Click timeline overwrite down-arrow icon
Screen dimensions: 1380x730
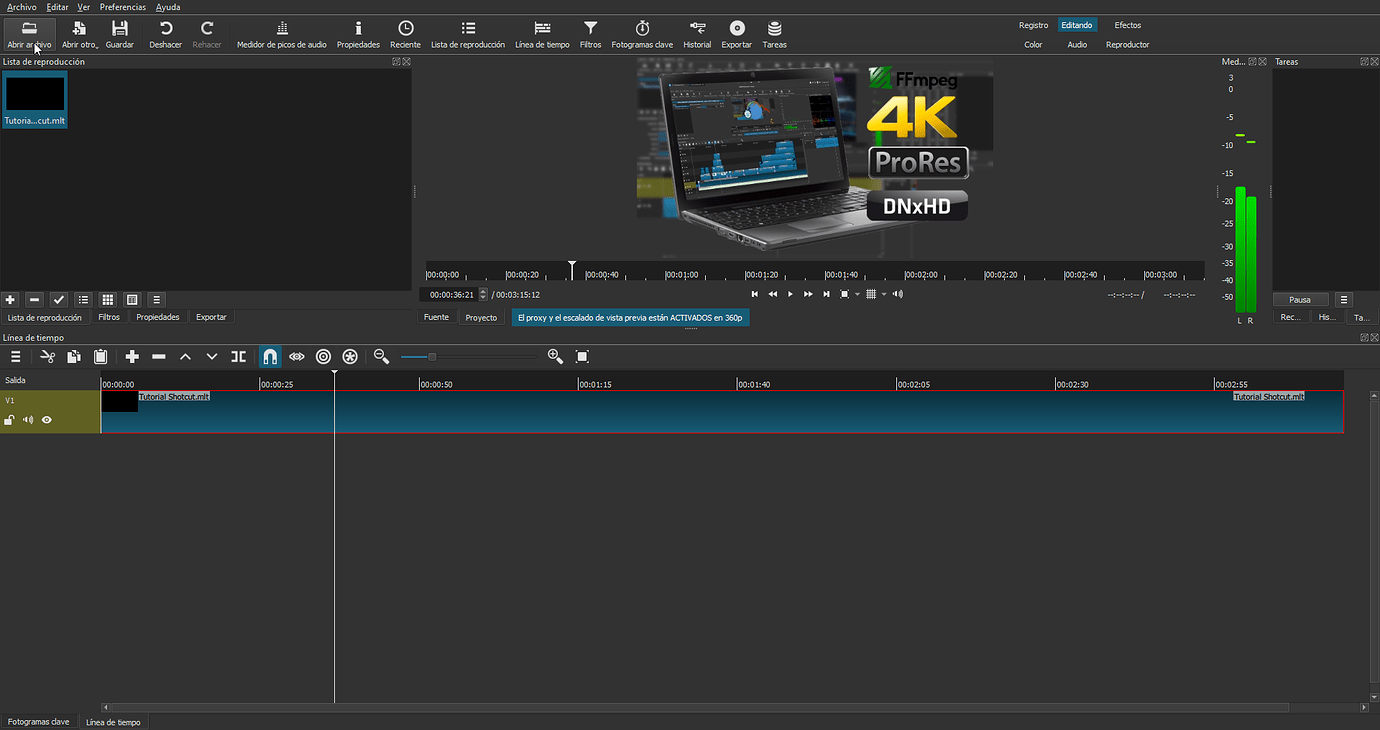coord(212,356)
